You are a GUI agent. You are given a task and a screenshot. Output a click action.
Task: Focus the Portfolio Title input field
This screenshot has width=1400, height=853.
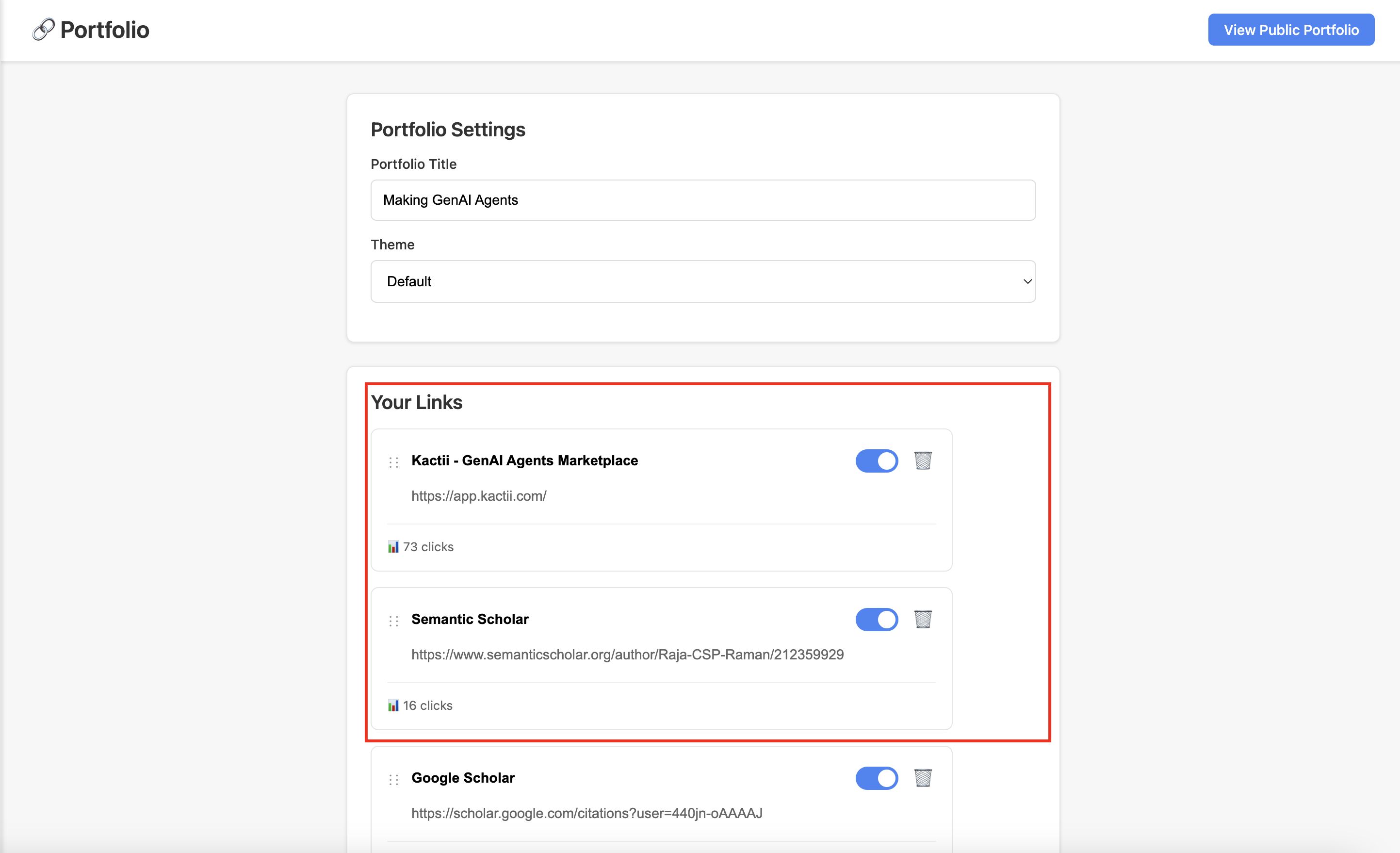[702, 200]
